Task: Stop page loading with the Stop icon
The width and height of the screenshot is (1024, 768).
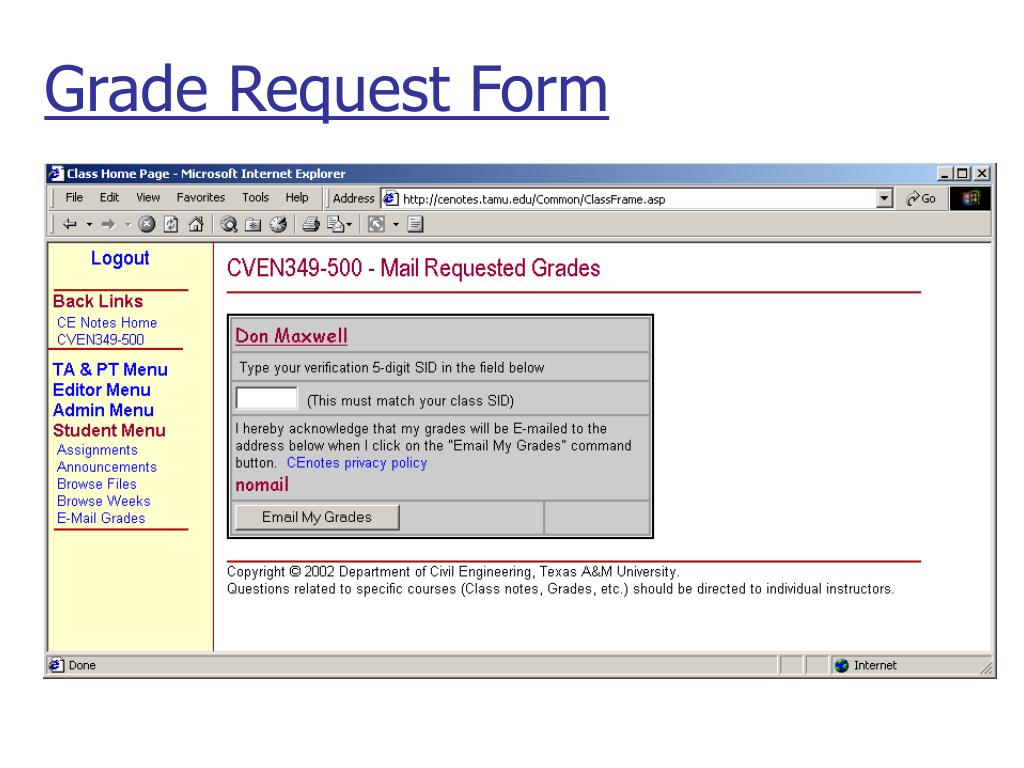Action: click(147, 225)
